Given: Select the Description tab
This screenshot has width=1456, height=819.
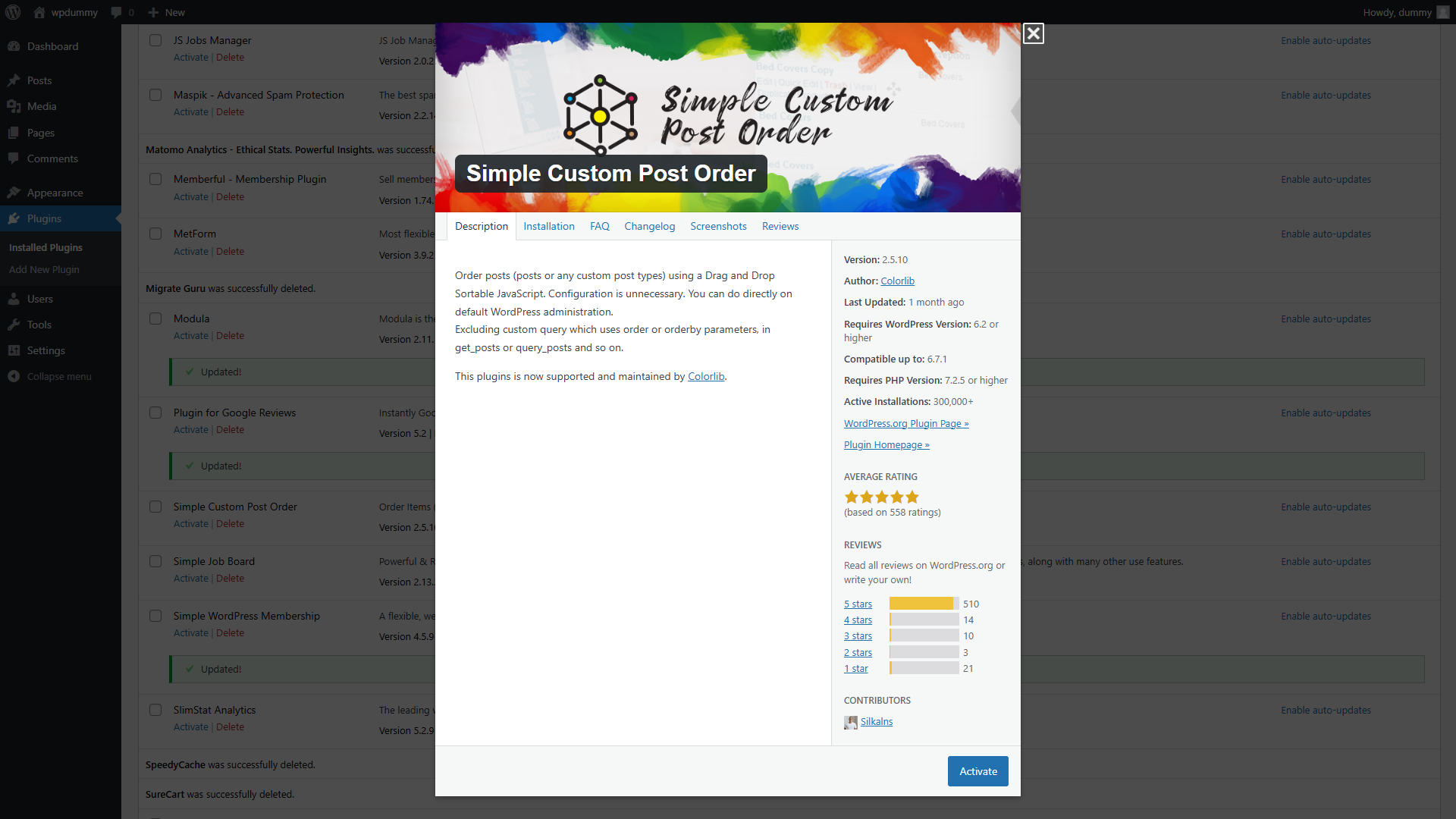Looking at the screenshot, I should point(482,226).
